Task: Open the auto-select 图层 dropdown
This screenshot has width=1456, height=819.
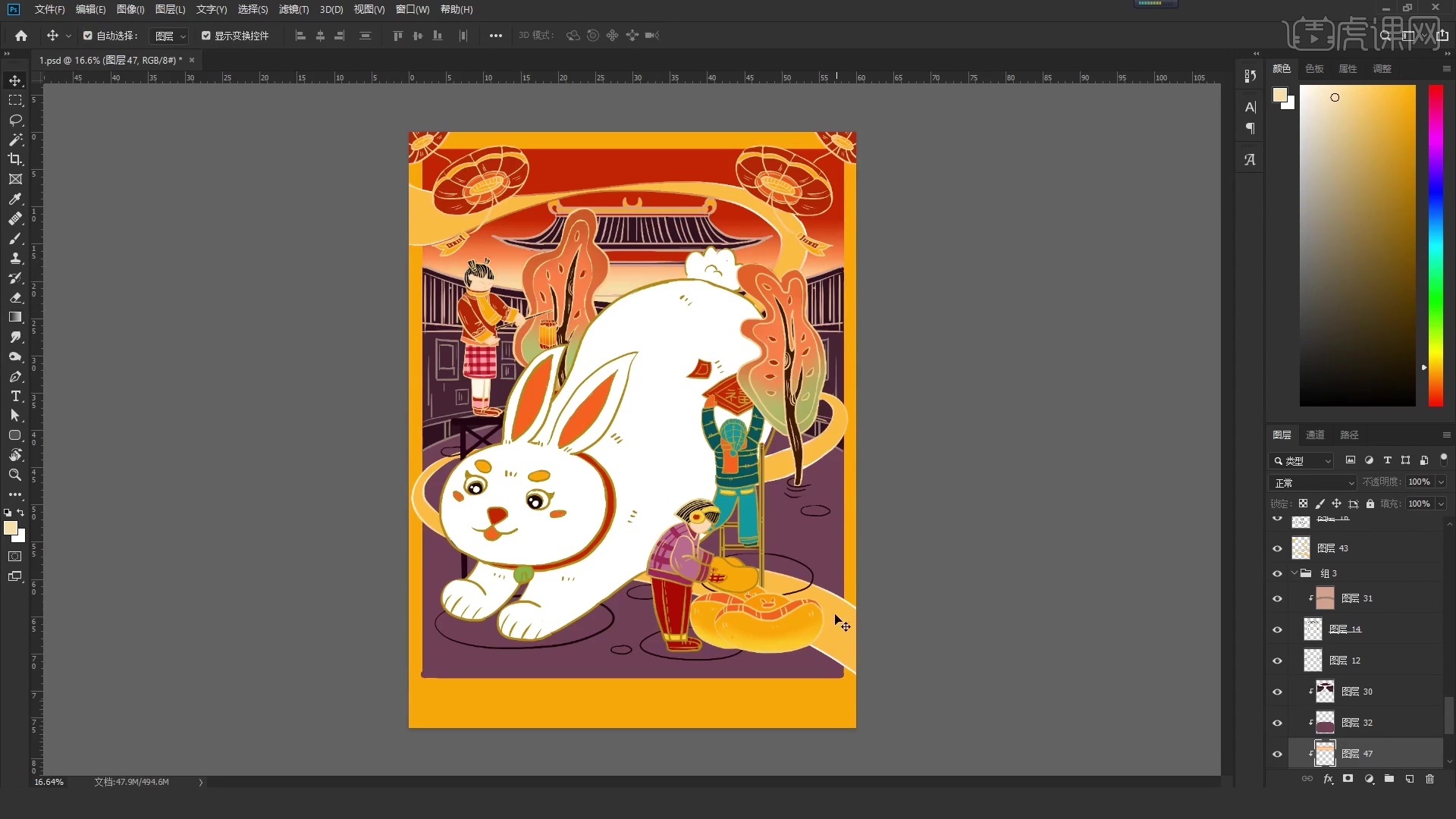Action: pyautogui.click(x=168, y=36)
